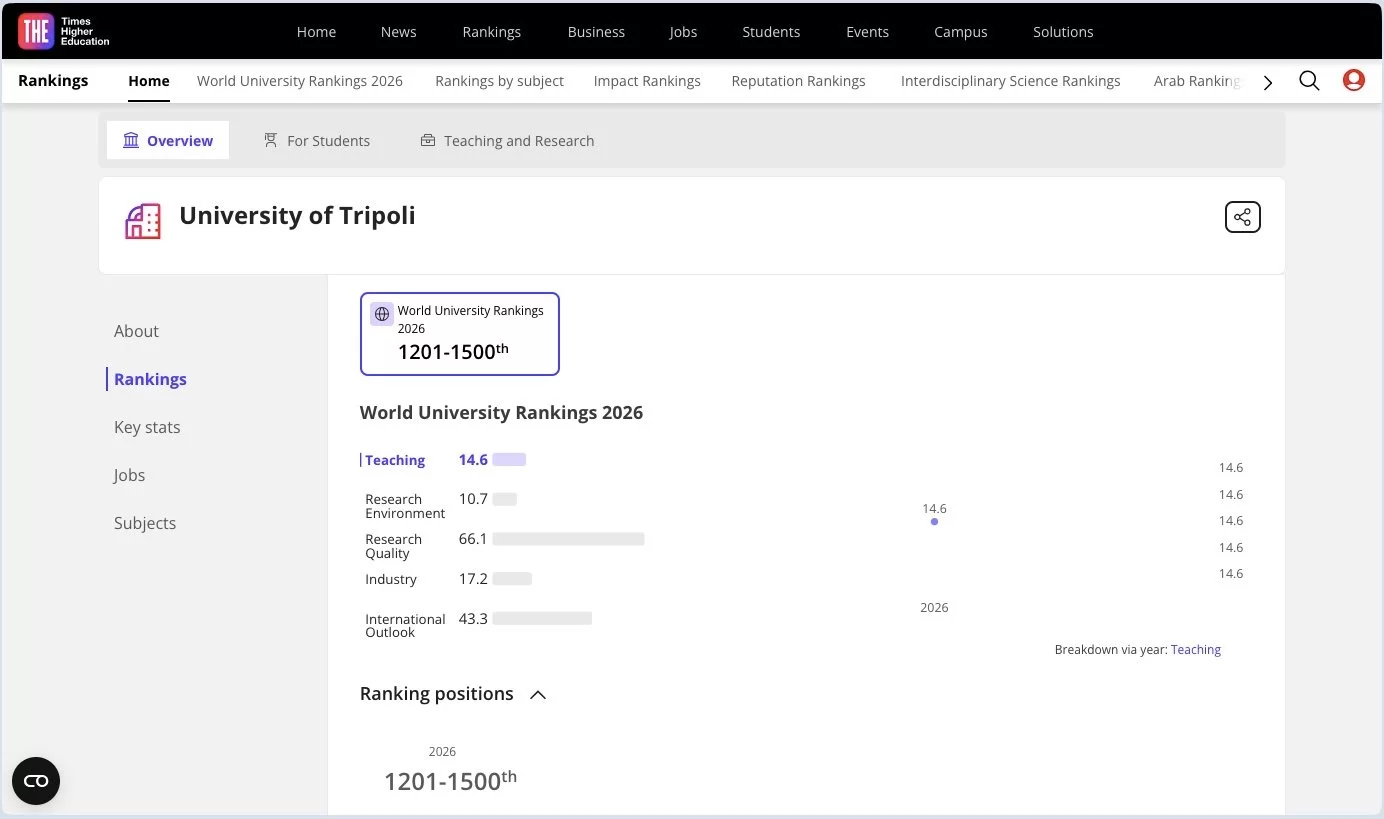Image resolution: width=1384 pixels, height=819 pixels.
Task: Click the user account profile icon
Action: pyautogui.click(x=1354, y=81)
